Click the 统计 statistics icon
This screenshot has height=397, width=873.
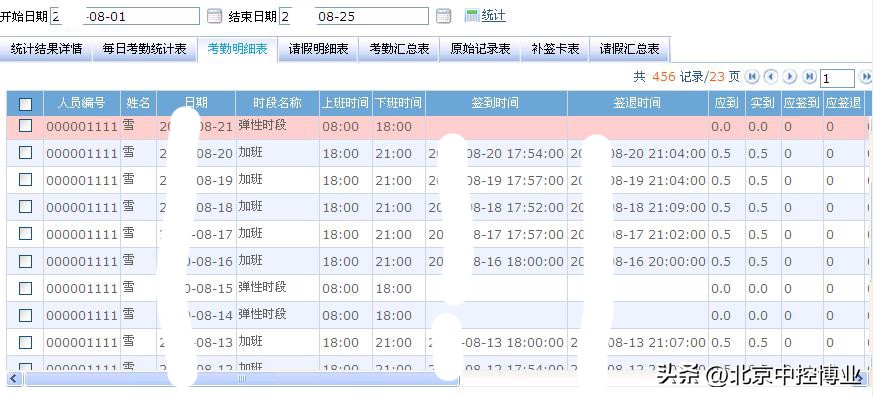472,16
